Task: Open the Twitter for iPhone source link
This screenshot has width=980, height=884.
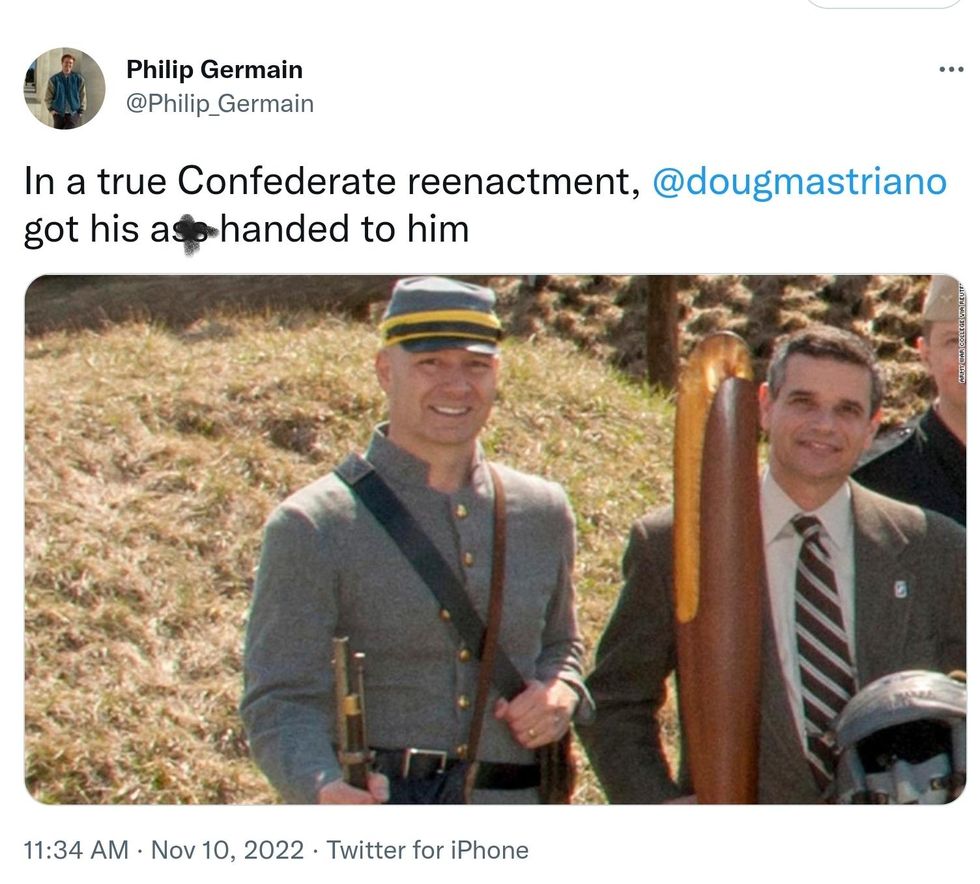Action: point(427,850)
